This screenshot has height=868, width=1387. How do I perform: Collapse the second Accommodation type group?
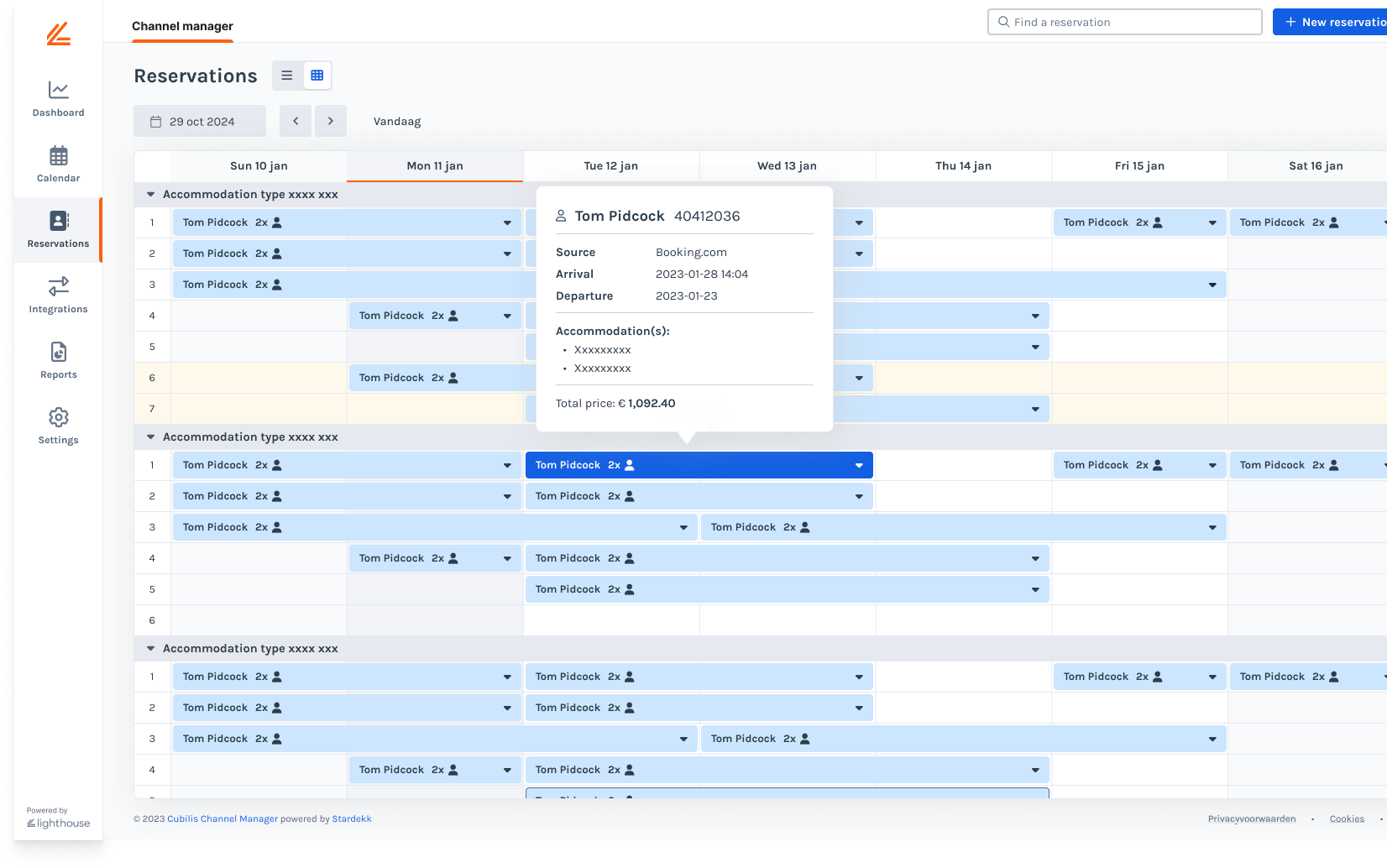(151, 437)
